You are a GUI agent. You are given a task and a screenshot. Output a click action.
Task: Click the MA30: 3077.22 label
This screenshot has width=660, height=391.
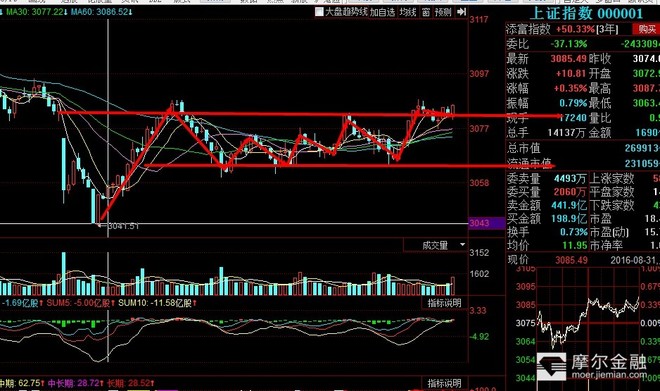(37, 12)
